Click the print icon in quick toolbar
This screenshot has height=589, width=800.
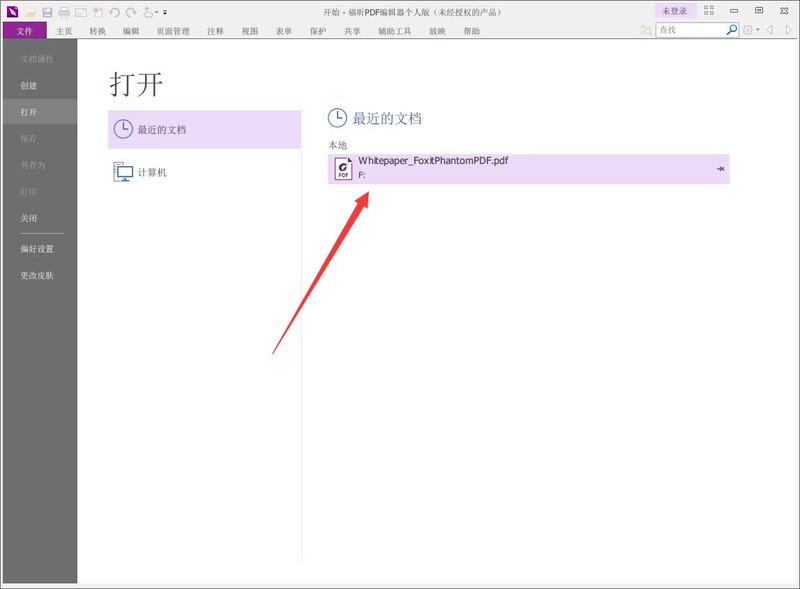coord(64,12)
